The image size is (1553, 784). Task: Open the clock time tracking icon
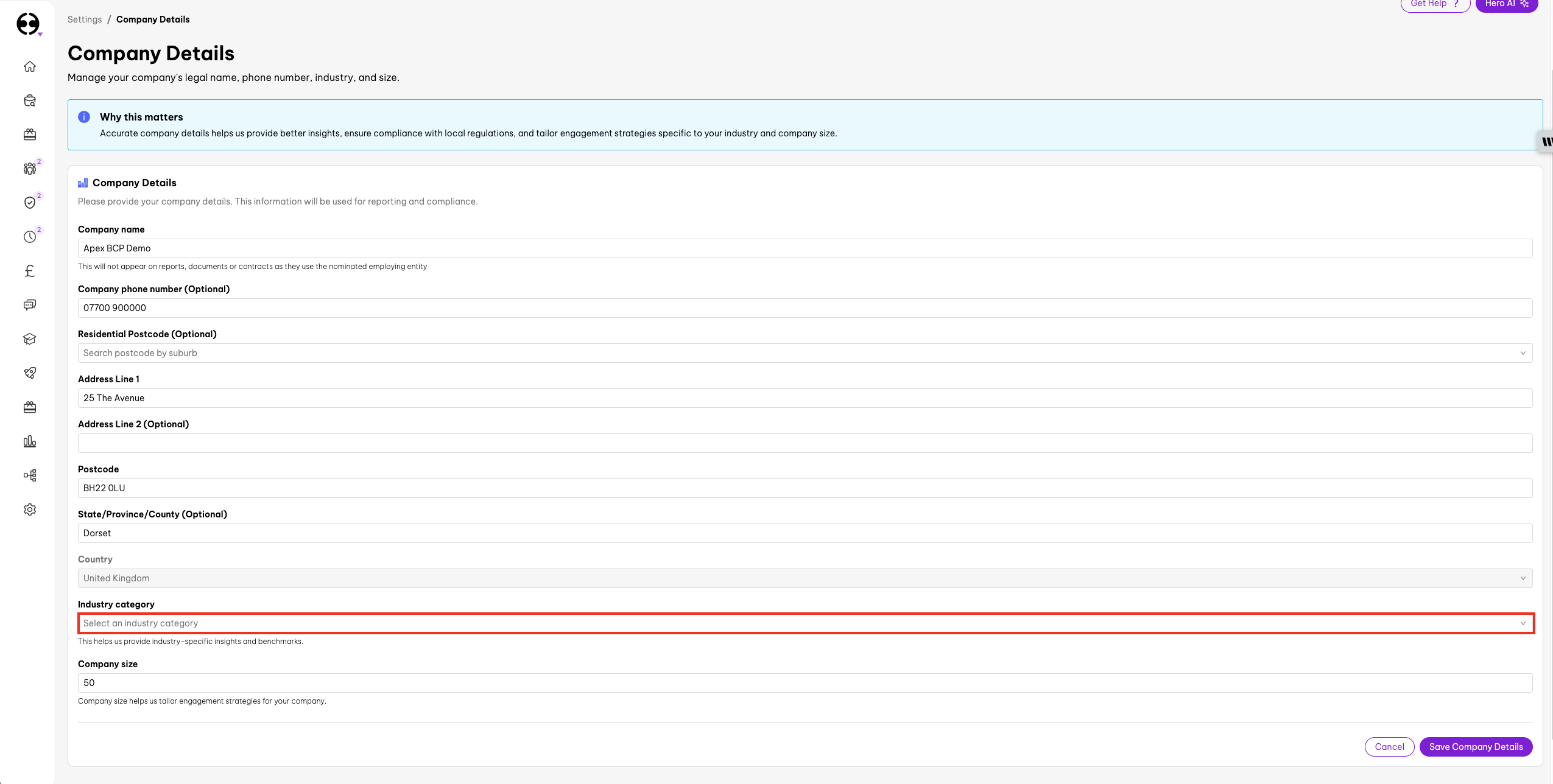(30, 237)
